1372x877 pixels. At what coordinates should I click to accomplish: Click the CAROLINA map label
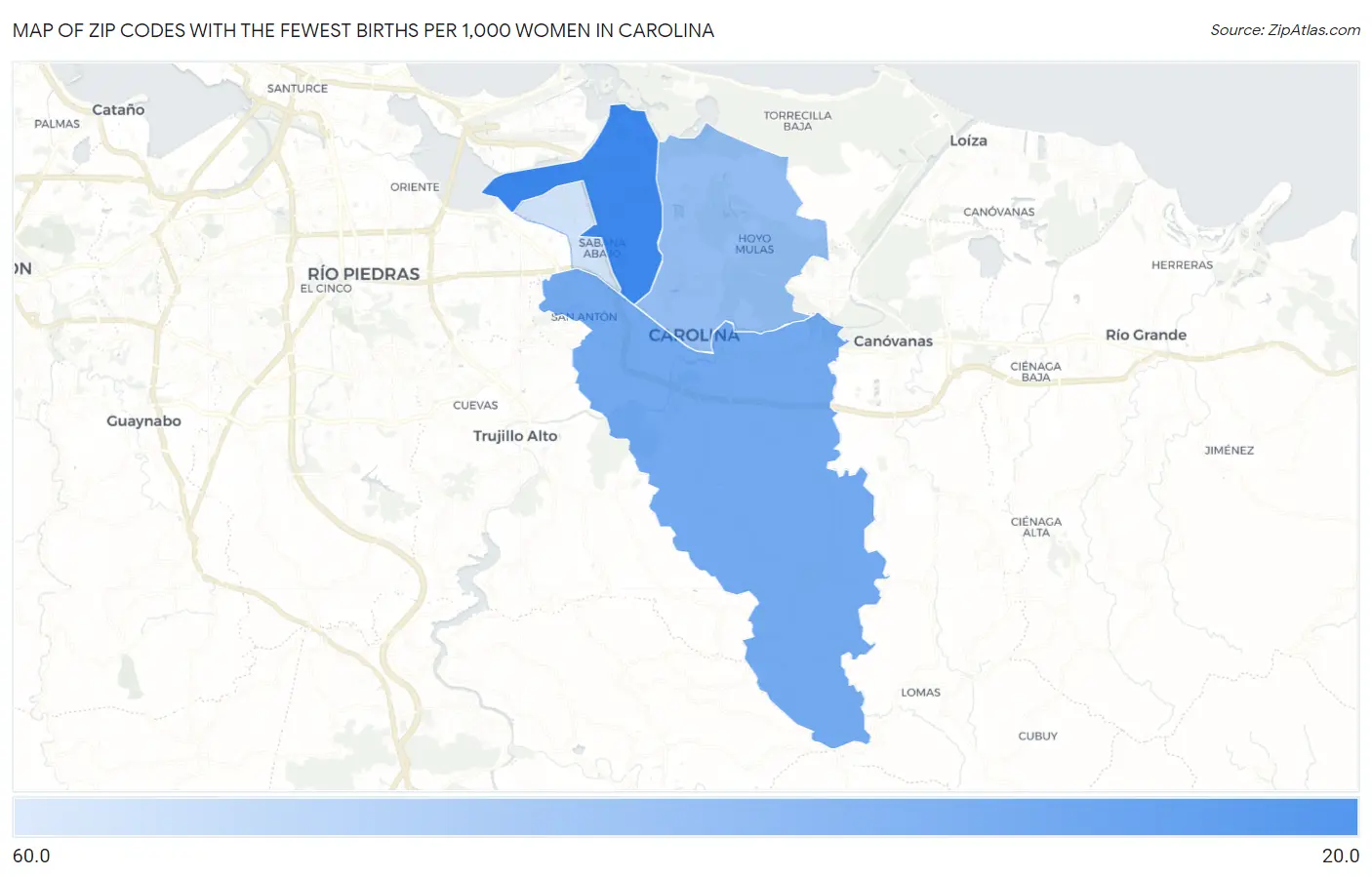[x=694, y=336]
